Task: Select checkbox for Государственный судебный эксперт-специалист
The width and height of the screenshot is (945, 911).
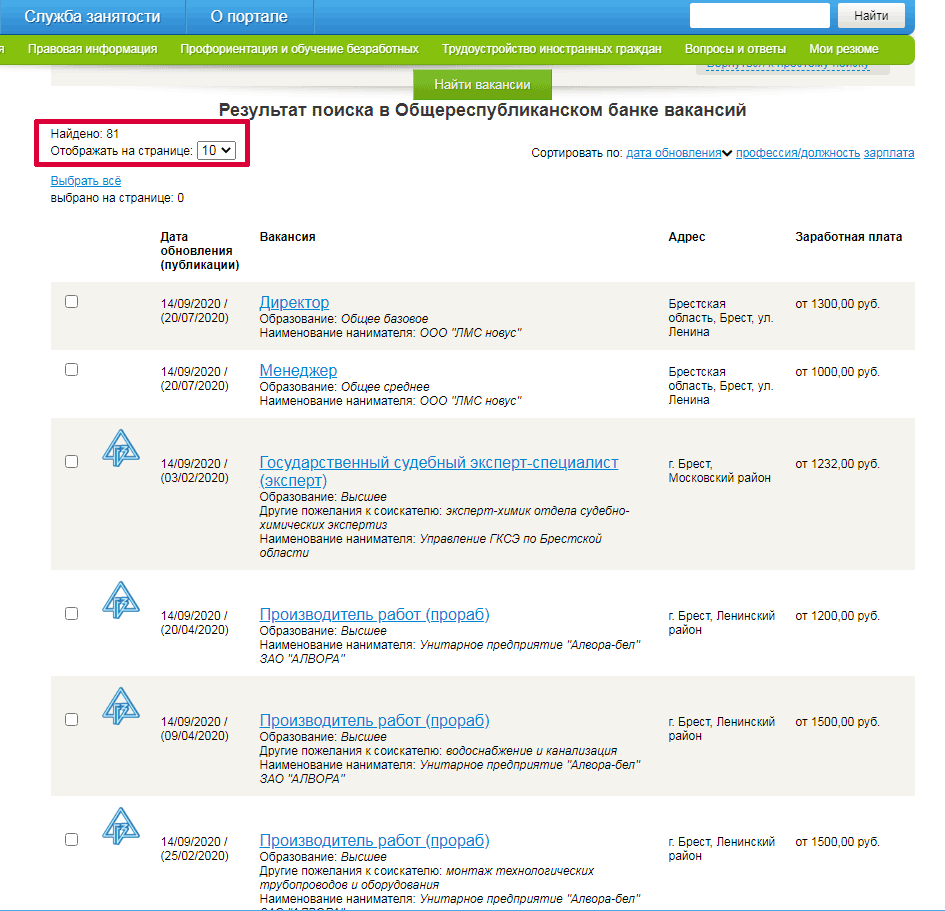Action: point(71,462)
